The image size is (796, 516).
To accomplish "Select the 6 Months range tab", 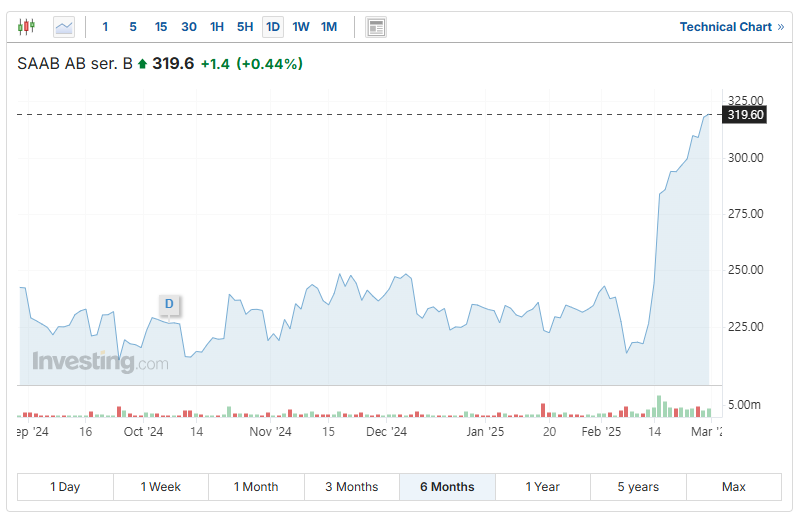I will pyautogui.click(x=447, y=487).
